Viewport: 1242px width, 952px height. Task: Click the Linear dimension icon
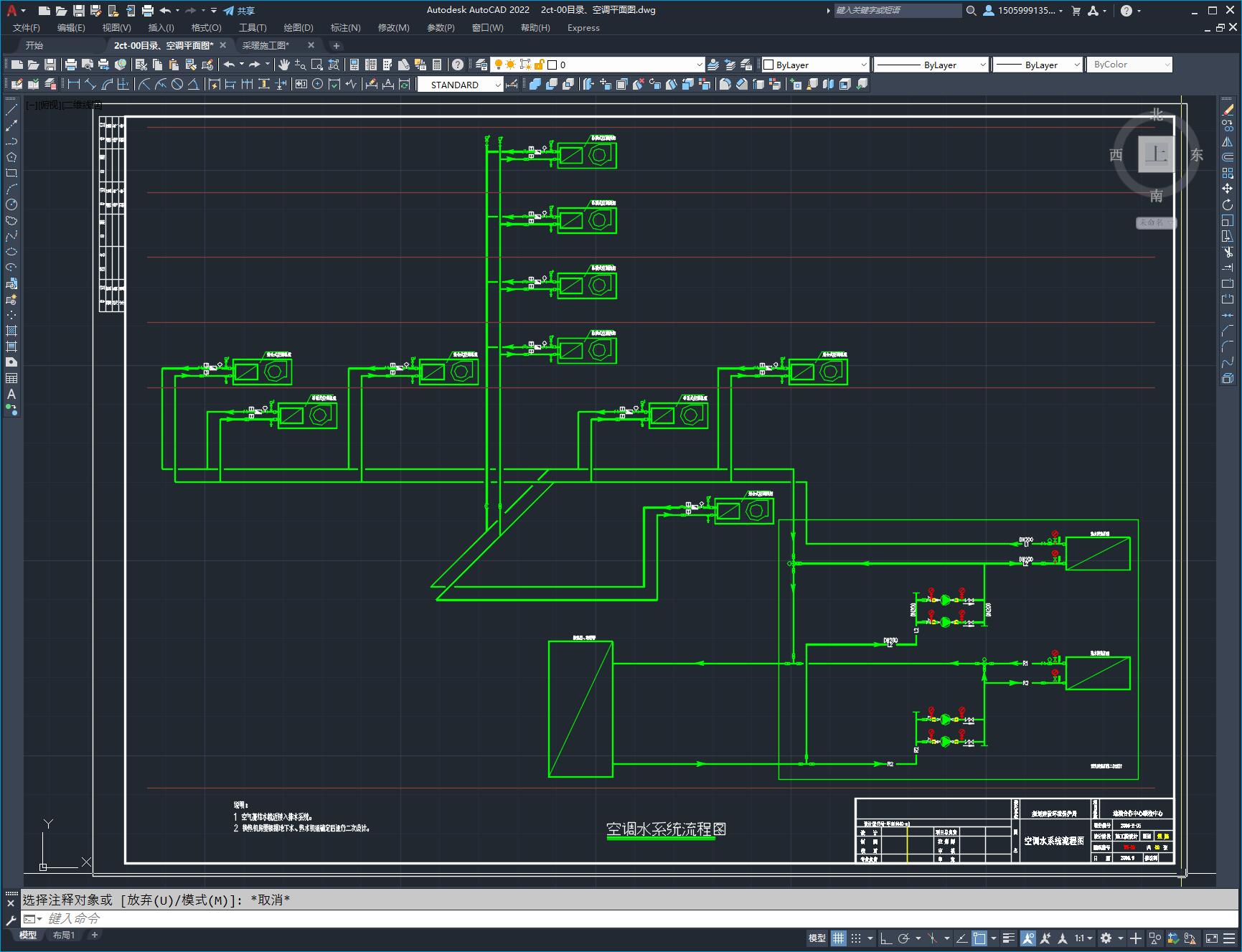tap(73, 84)
